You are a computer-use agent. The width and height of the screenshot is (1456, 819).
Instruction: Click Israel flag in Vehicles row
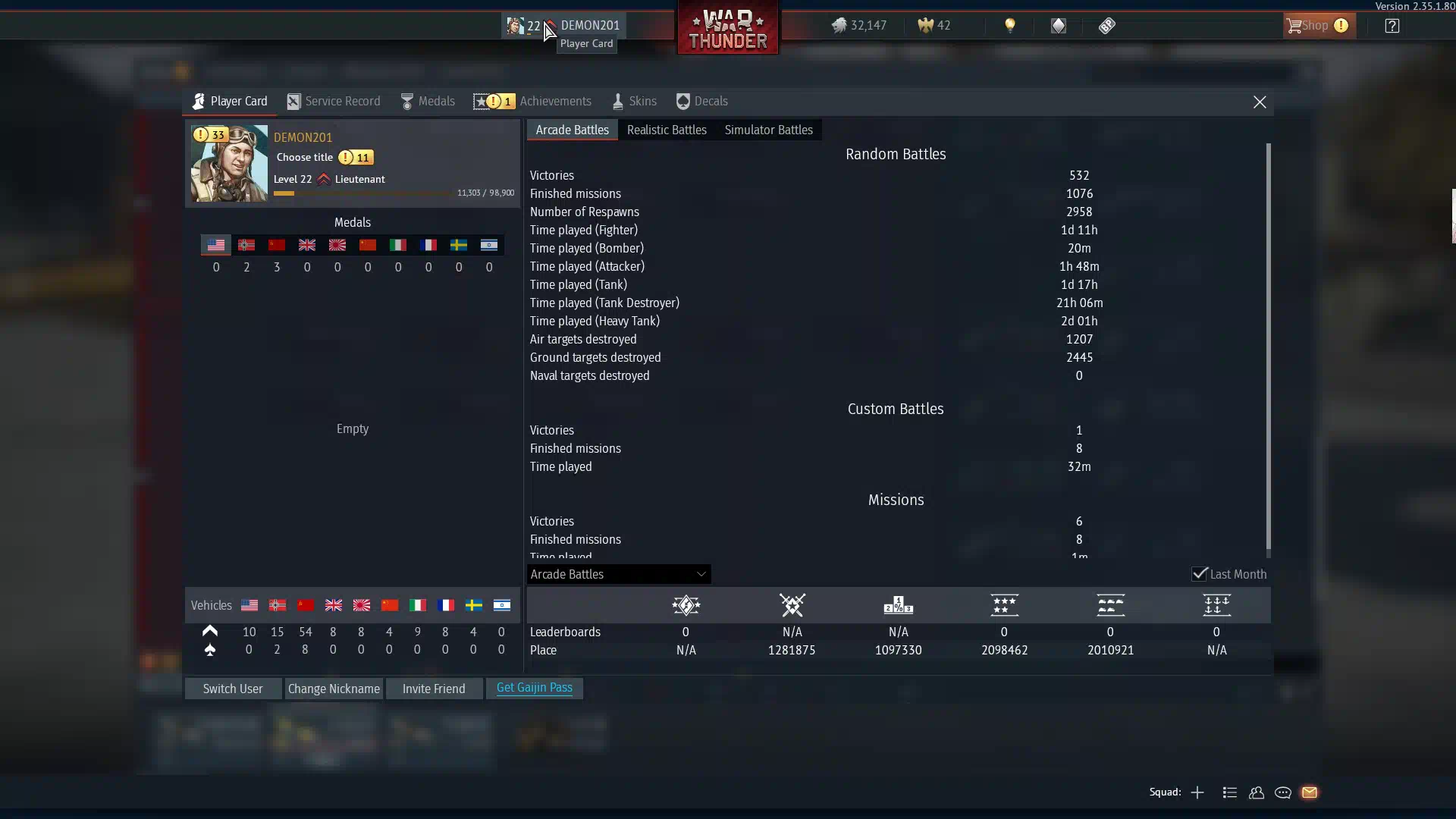[502, 605]
